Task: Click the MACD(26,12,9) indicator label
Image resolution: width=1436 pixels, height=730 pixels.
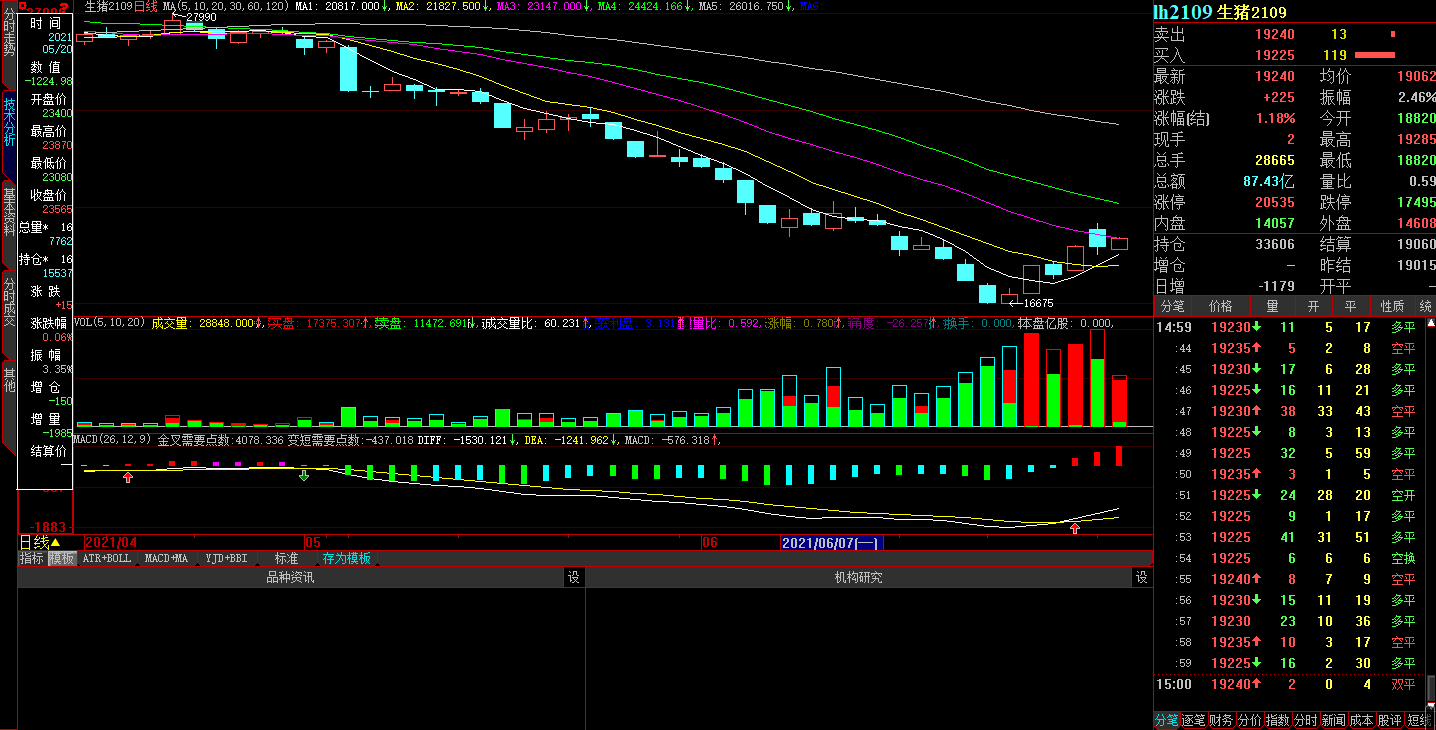Action: 114,439
